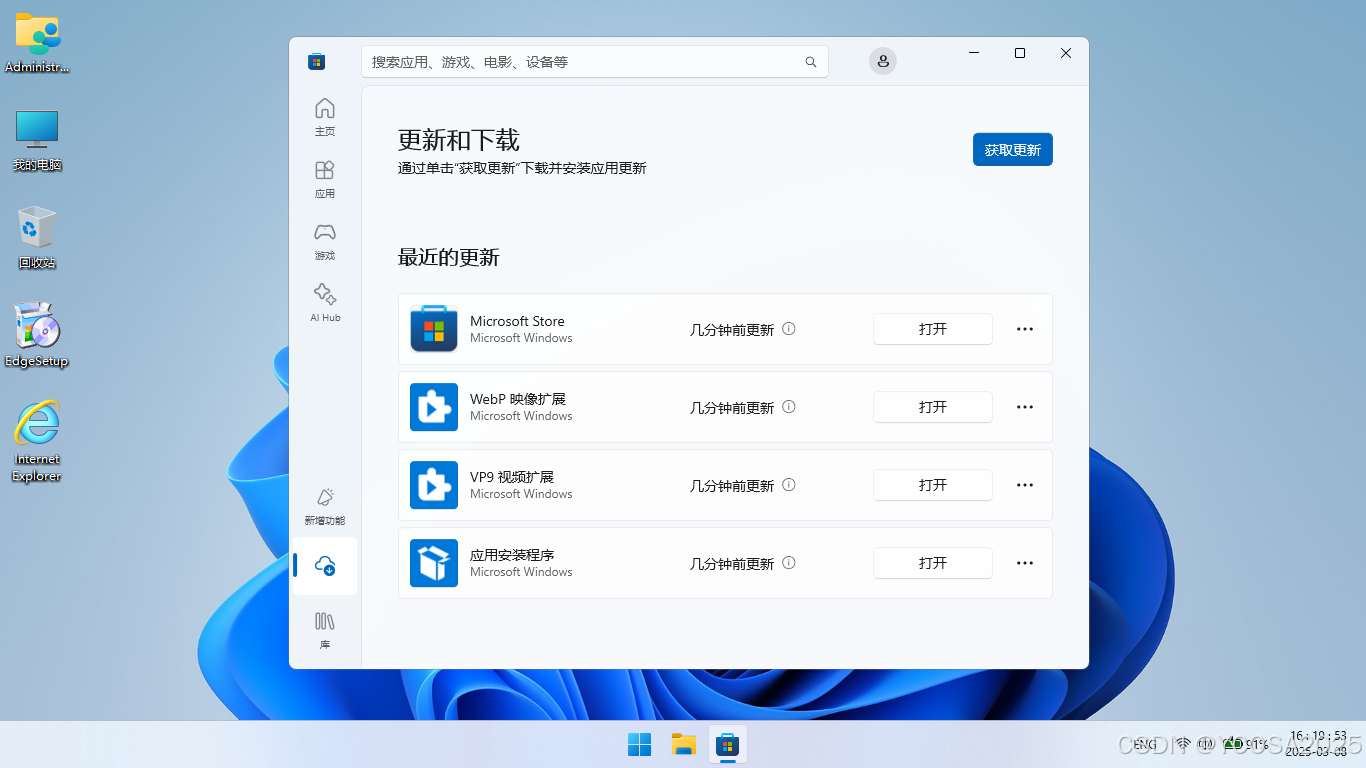Minimize the Microsoft Store window
The width and height of the screenshot is (1366, 768).
tap(974, 53)
